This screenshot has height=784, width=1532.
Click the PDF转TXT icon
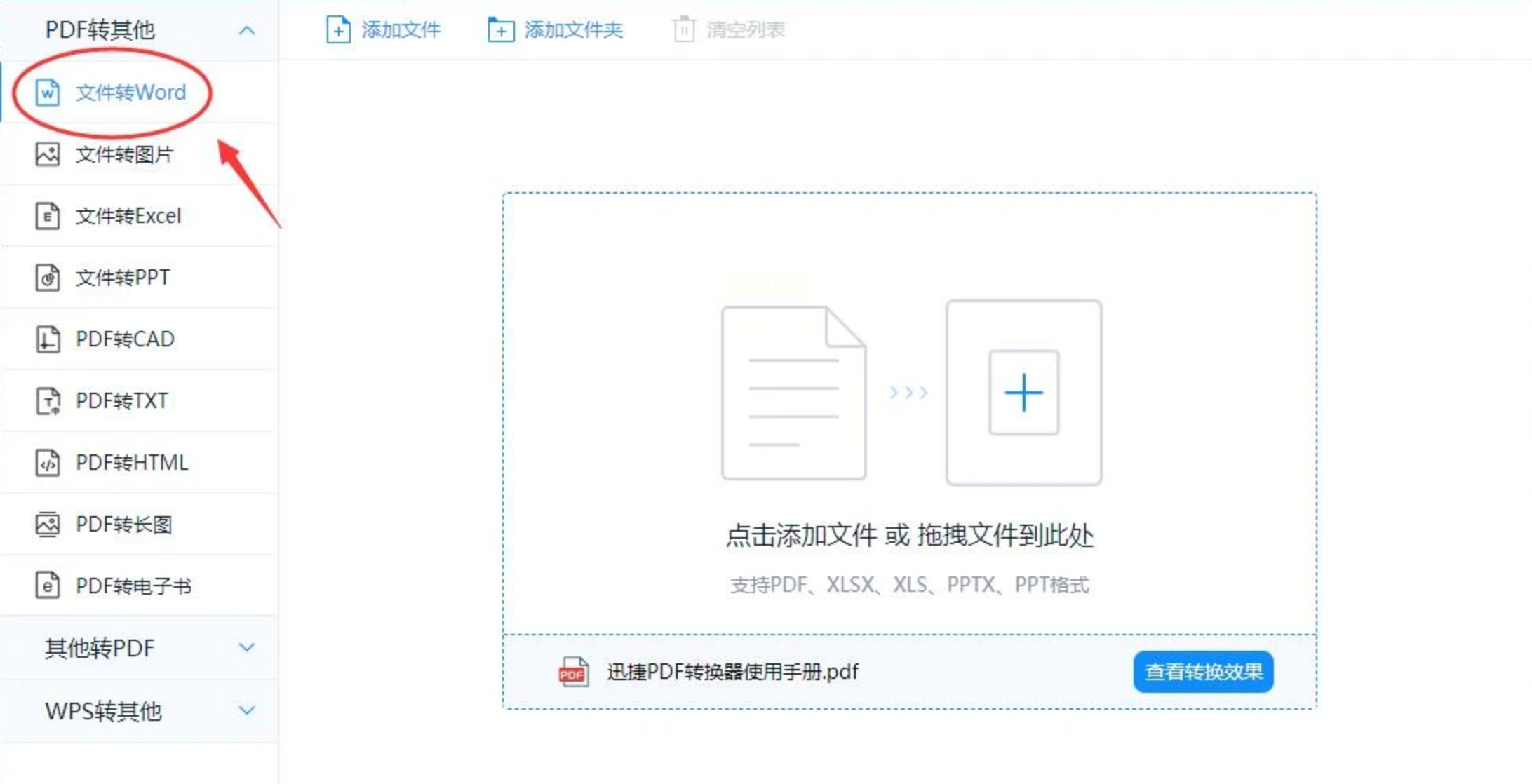tap(48, 401)
